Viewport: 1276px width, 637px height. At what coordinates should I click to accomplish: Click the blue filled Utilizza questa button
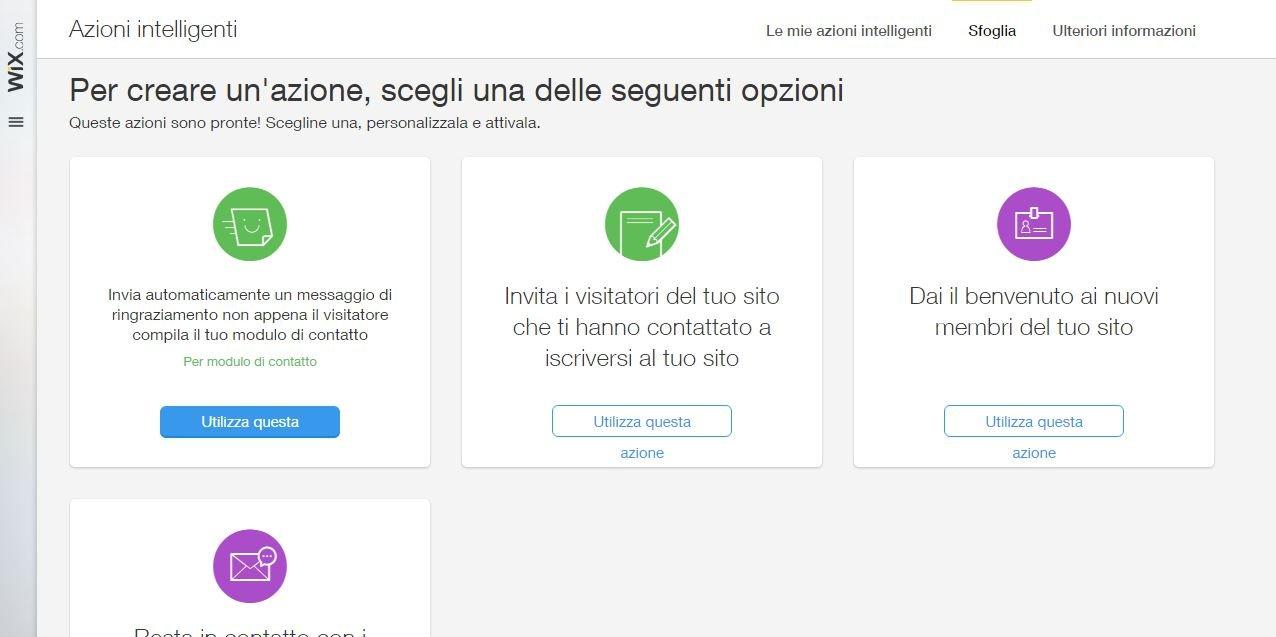click(x=250, y=422)
